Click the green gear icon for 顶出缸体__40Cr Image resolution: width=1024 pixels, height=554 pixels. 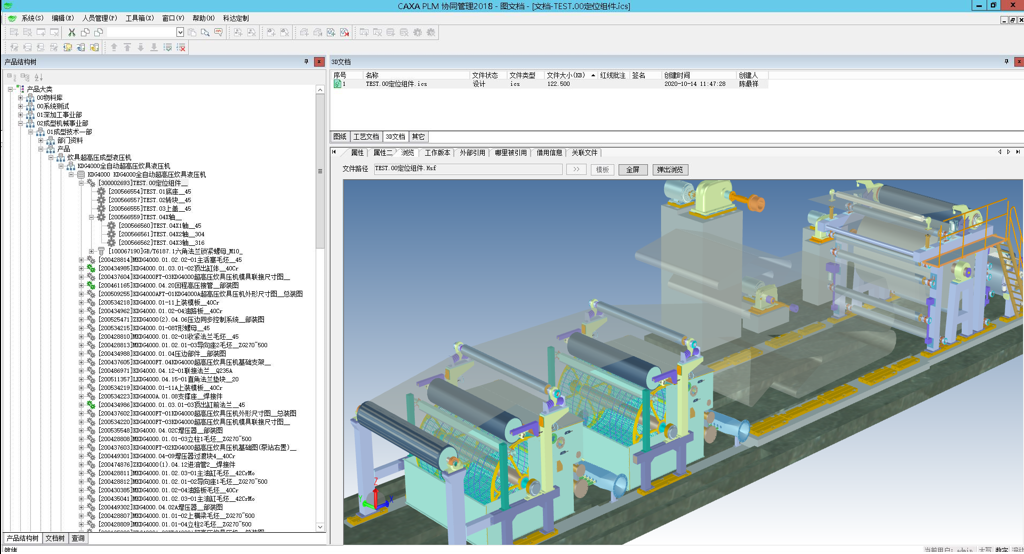coord(91,269)
